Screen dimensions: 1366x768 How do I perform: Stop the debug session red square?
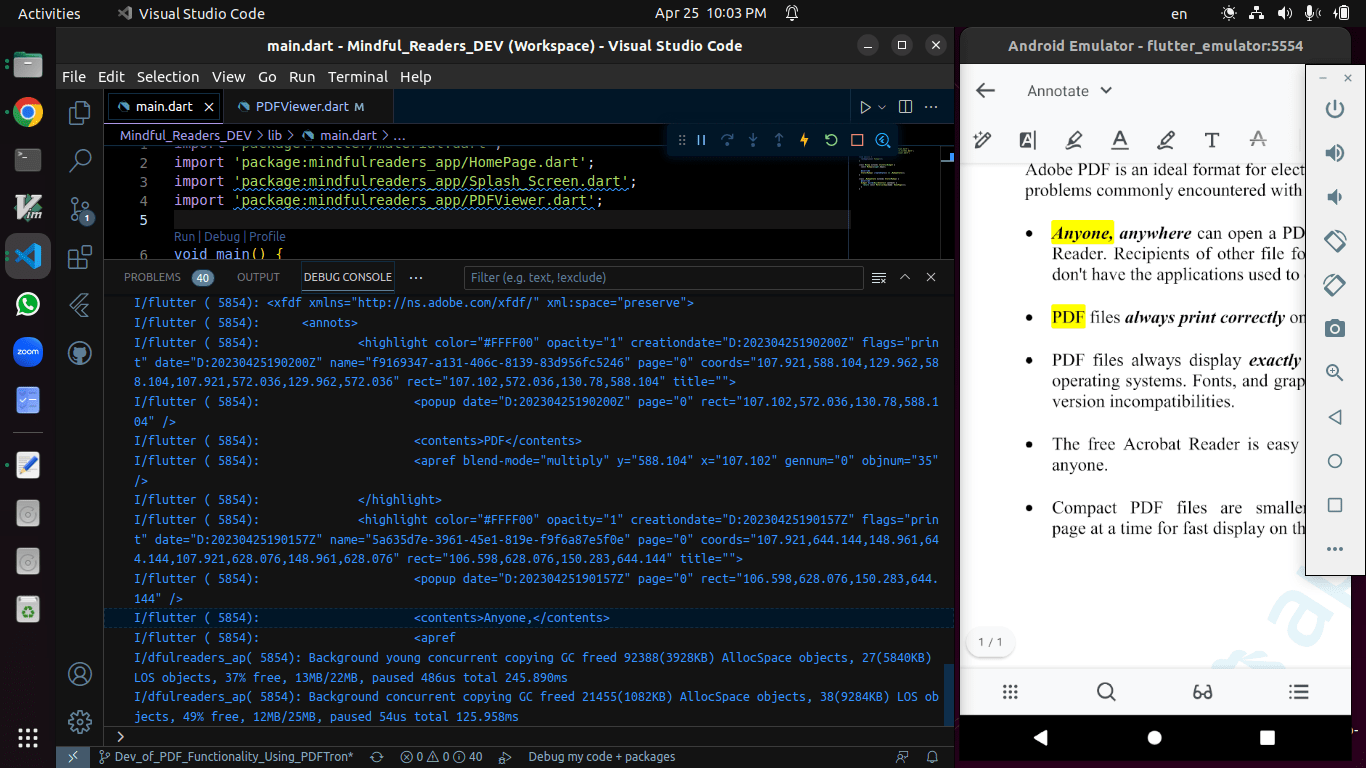(857, 141)
